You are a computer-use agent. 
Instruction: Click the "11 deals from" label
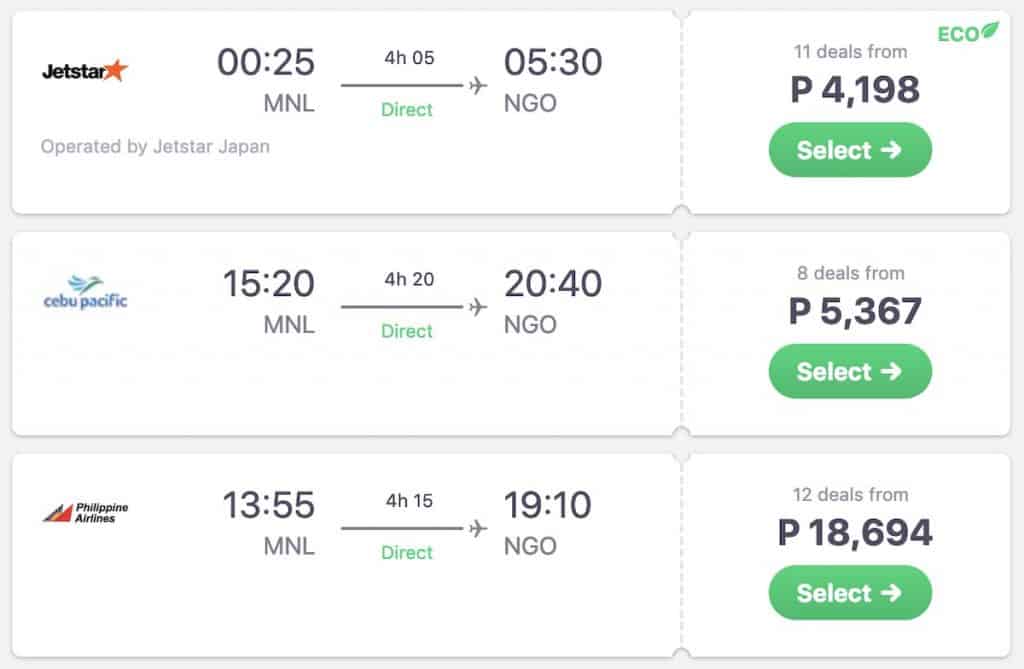[x=850, y=52]
